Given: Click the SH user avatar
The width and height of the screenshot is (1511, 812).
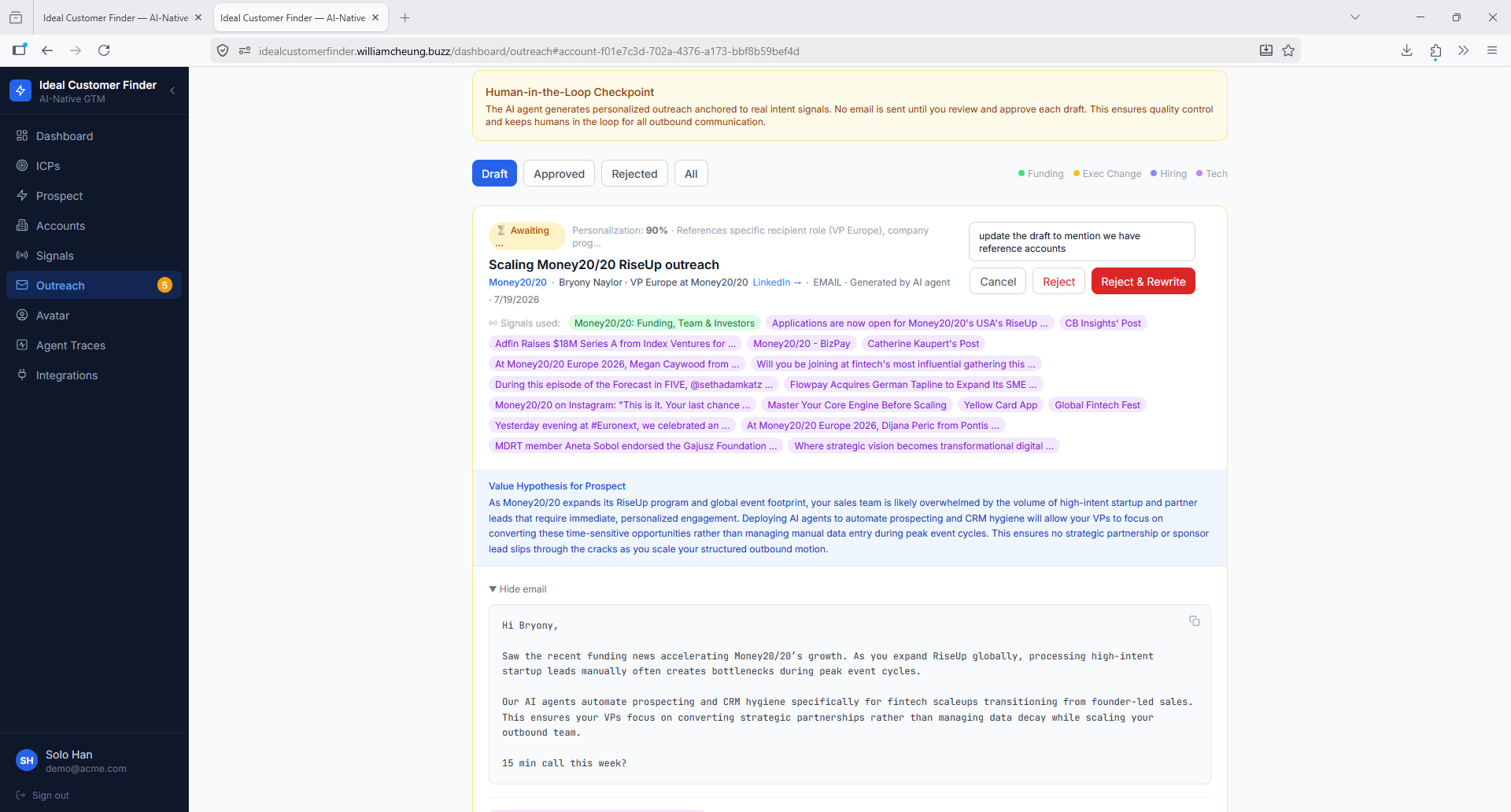Looking at the screenshot, I should (x=27, y=761).
